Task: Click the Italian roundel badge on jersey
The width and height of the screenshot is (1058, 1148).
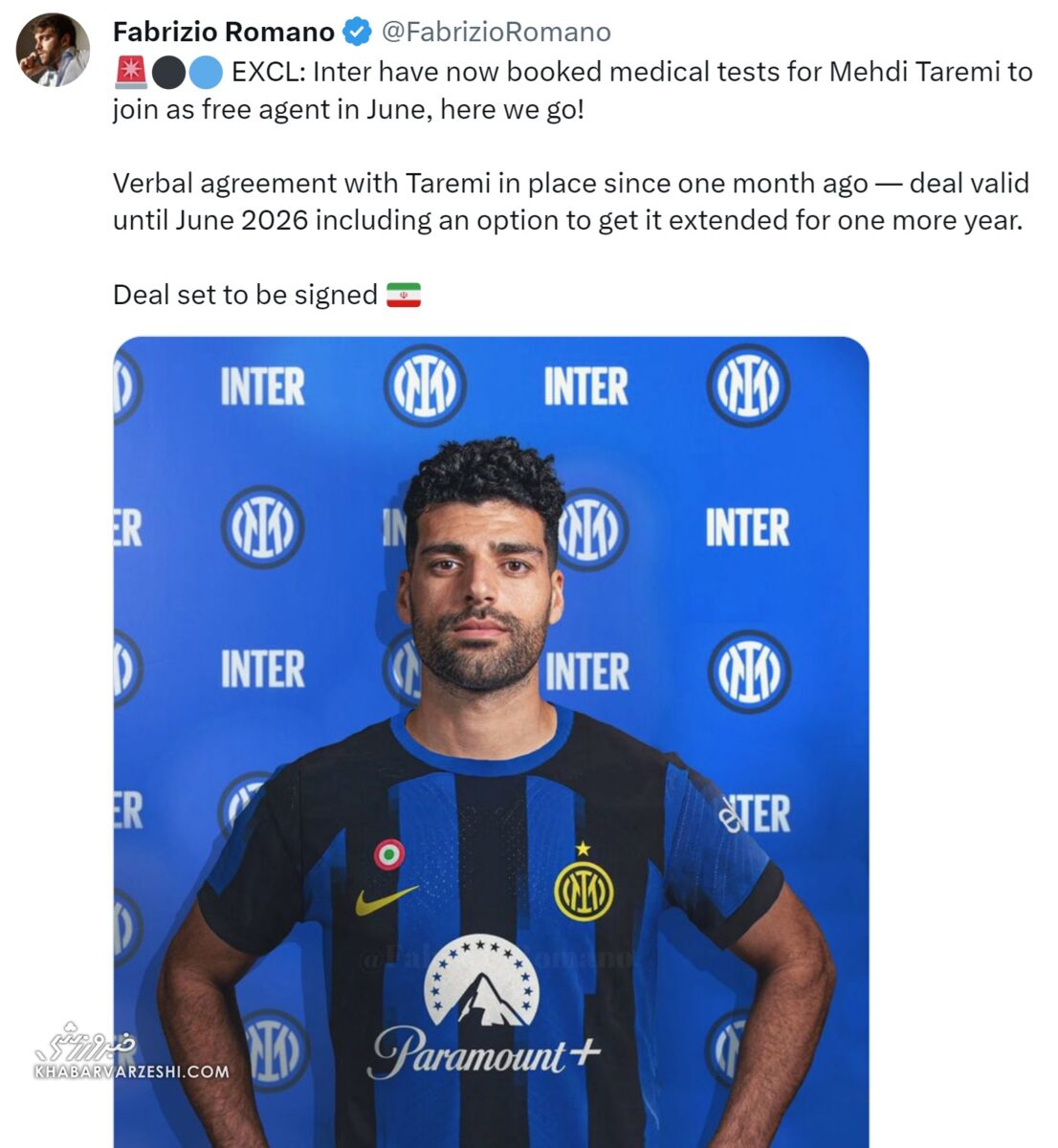Action: (x=388, y=853)
